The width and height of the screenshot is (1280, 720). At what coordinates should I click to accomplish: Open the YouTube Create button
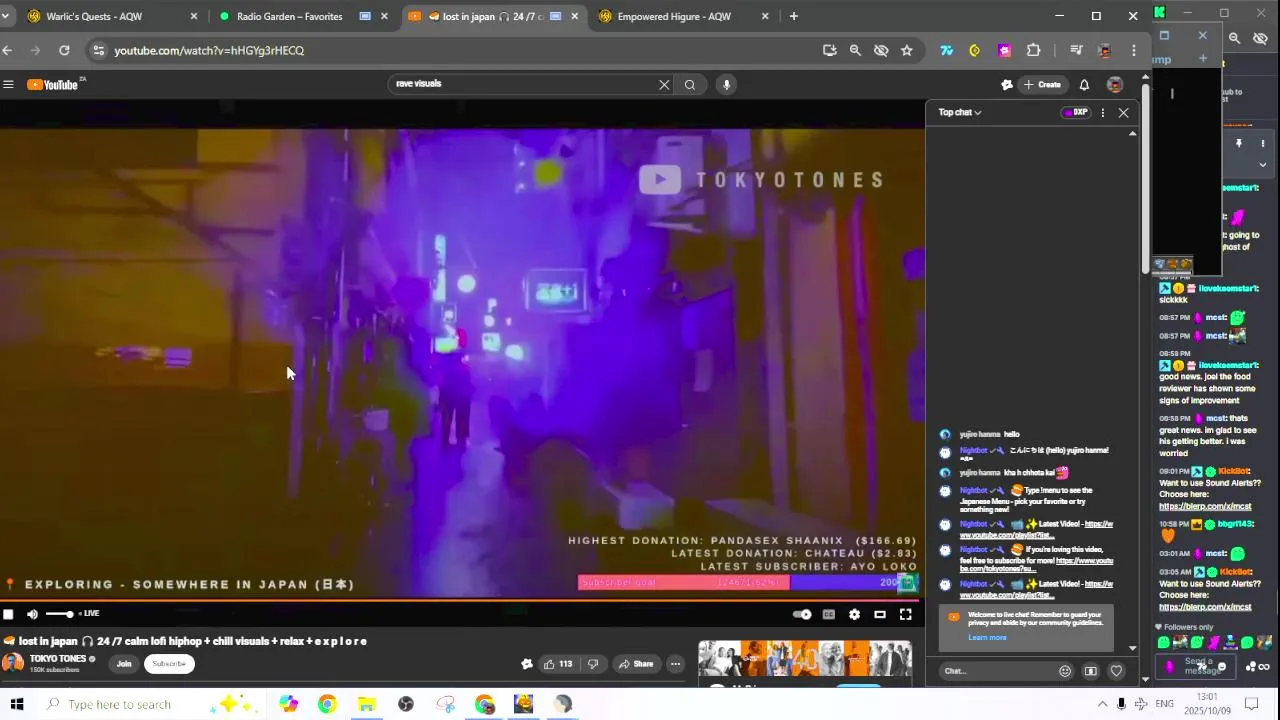[x=1042, y=85]
